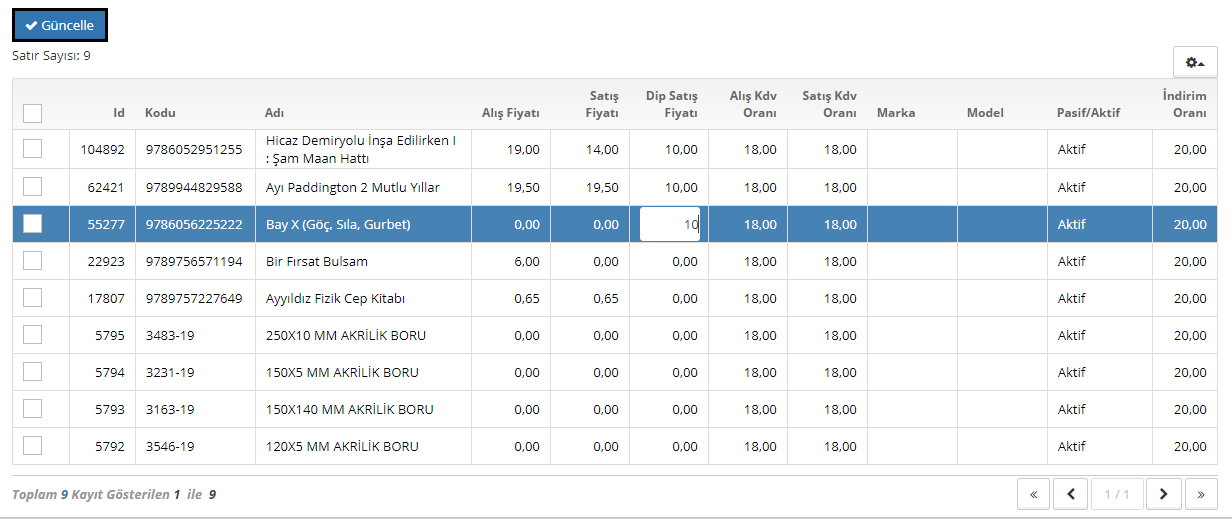Image resolution: width=1232 pixels, height=519 pixels.
Task: Check the 250X10 MM AKRİLİK BORU row
Action: click(x=33, y=335)
